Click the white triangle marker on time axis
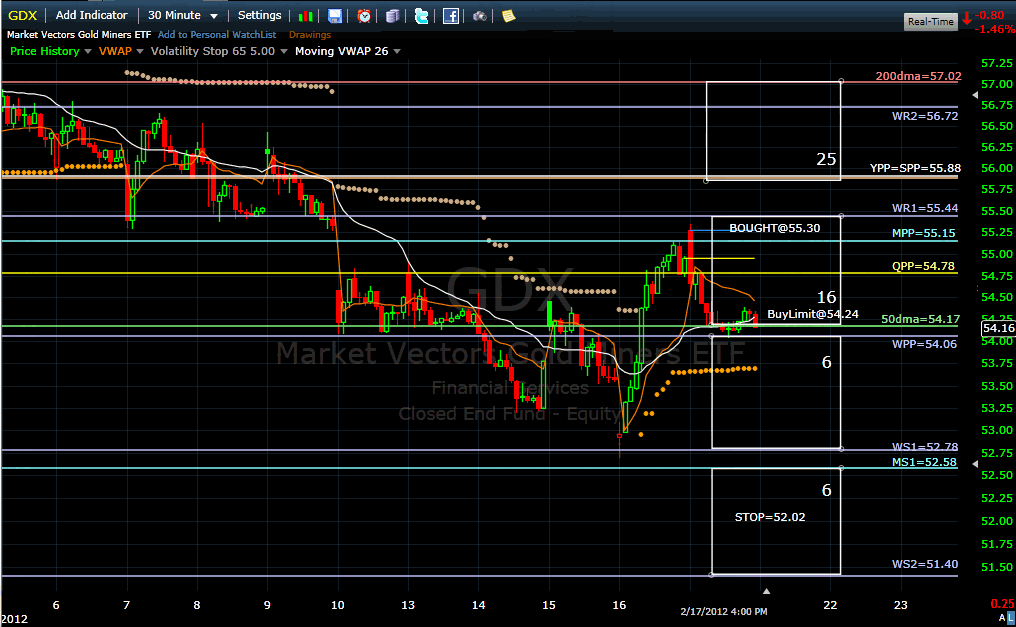1016x627 pixels. pyautogui.click(x=767, y=591)
